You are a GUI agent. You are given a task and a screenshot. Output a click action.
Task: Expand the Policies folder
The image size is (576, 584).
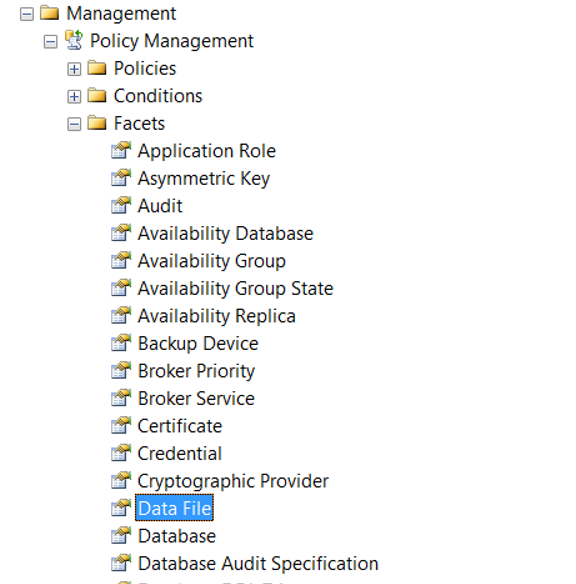coord(74,69)
